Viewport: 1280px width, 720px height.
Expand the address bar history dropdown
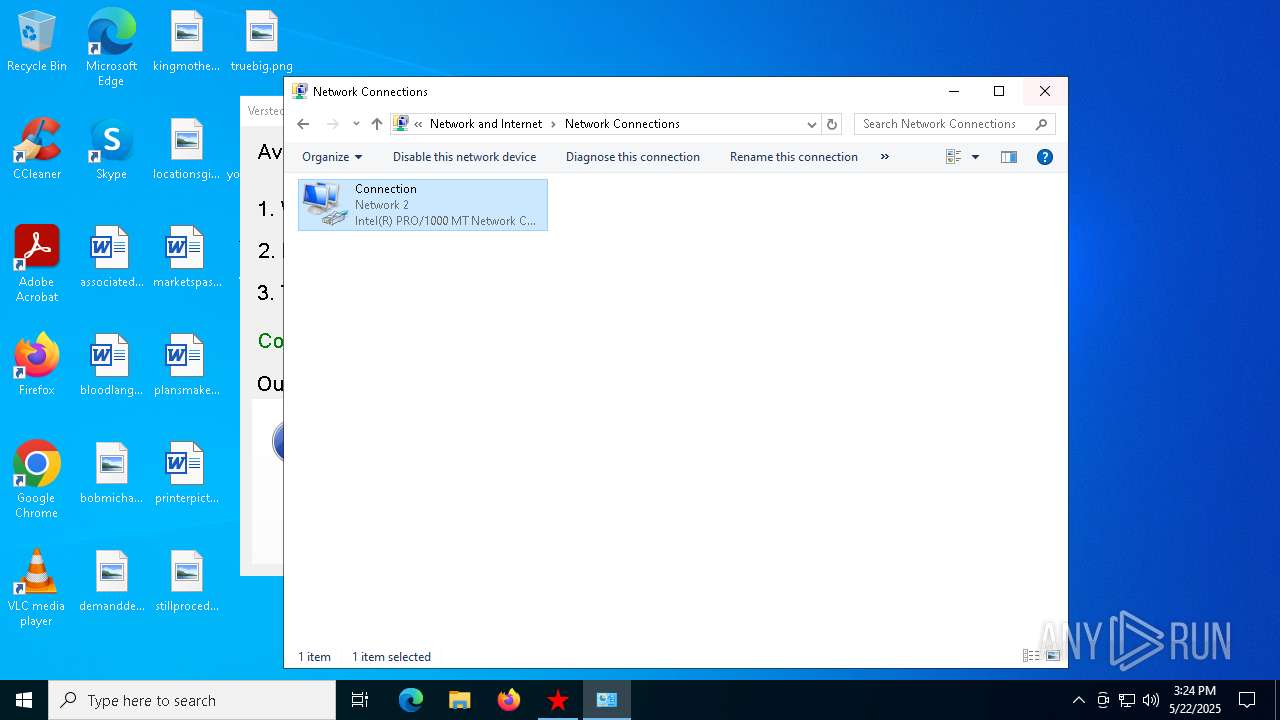point(811,124)
